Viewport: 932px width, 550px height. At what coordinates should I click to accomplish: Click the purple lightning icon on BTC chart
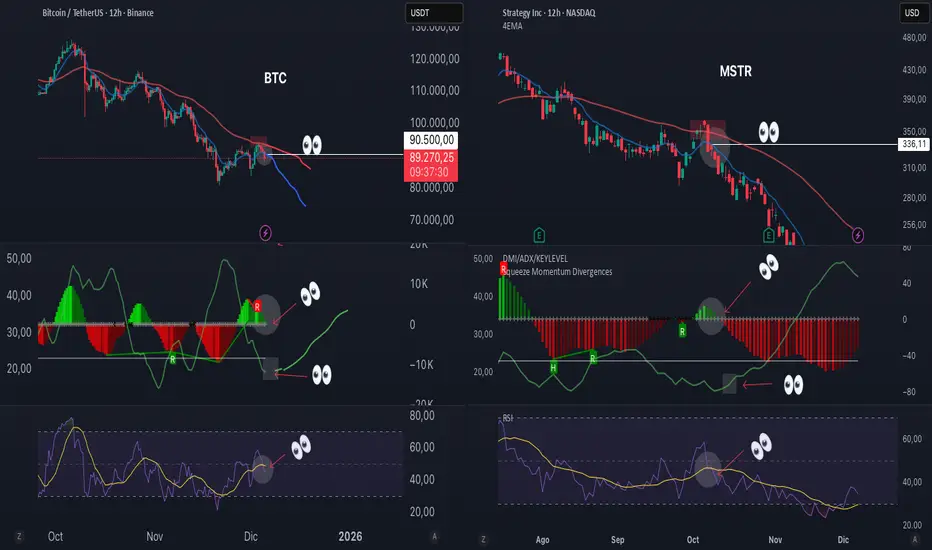266,233
